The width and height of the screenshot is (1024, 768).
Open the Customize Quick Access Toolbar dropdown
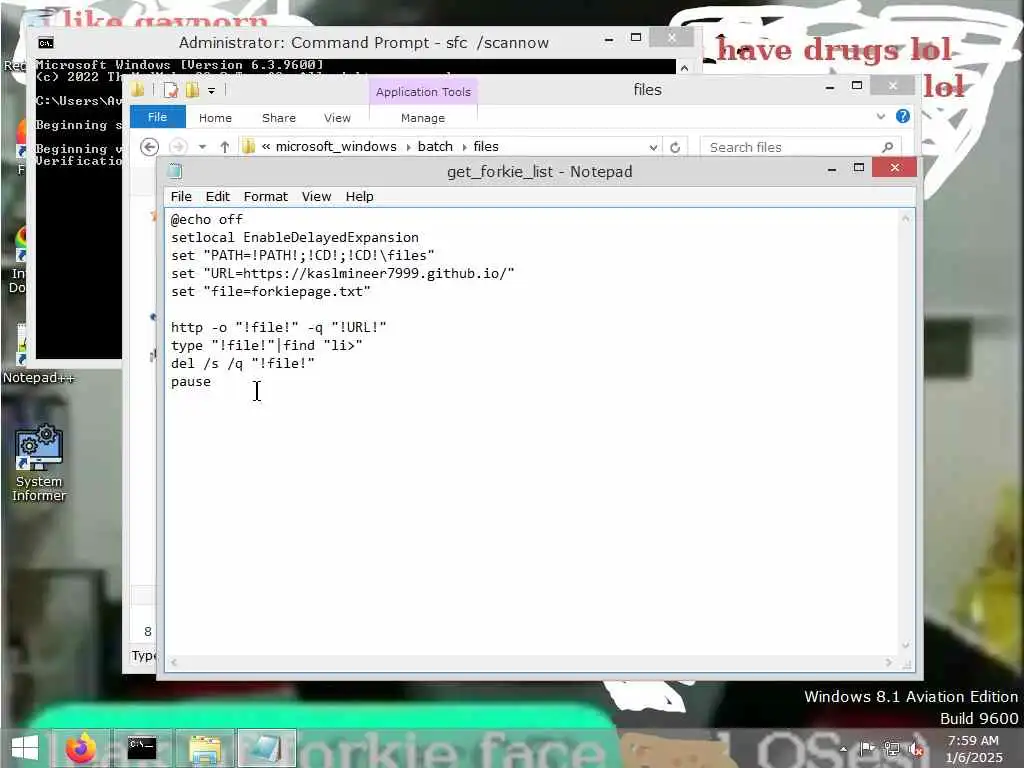point(212,91)
